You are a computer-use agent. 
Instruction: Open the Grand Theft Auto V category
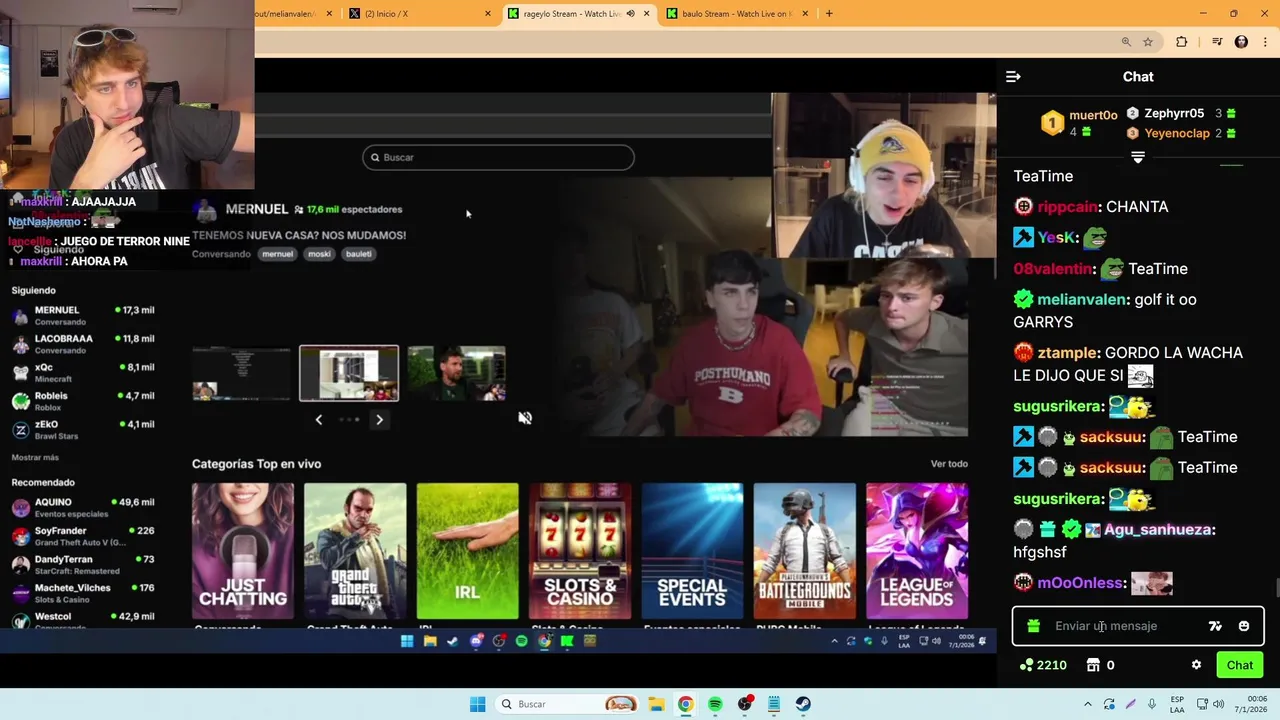(355, 551)
